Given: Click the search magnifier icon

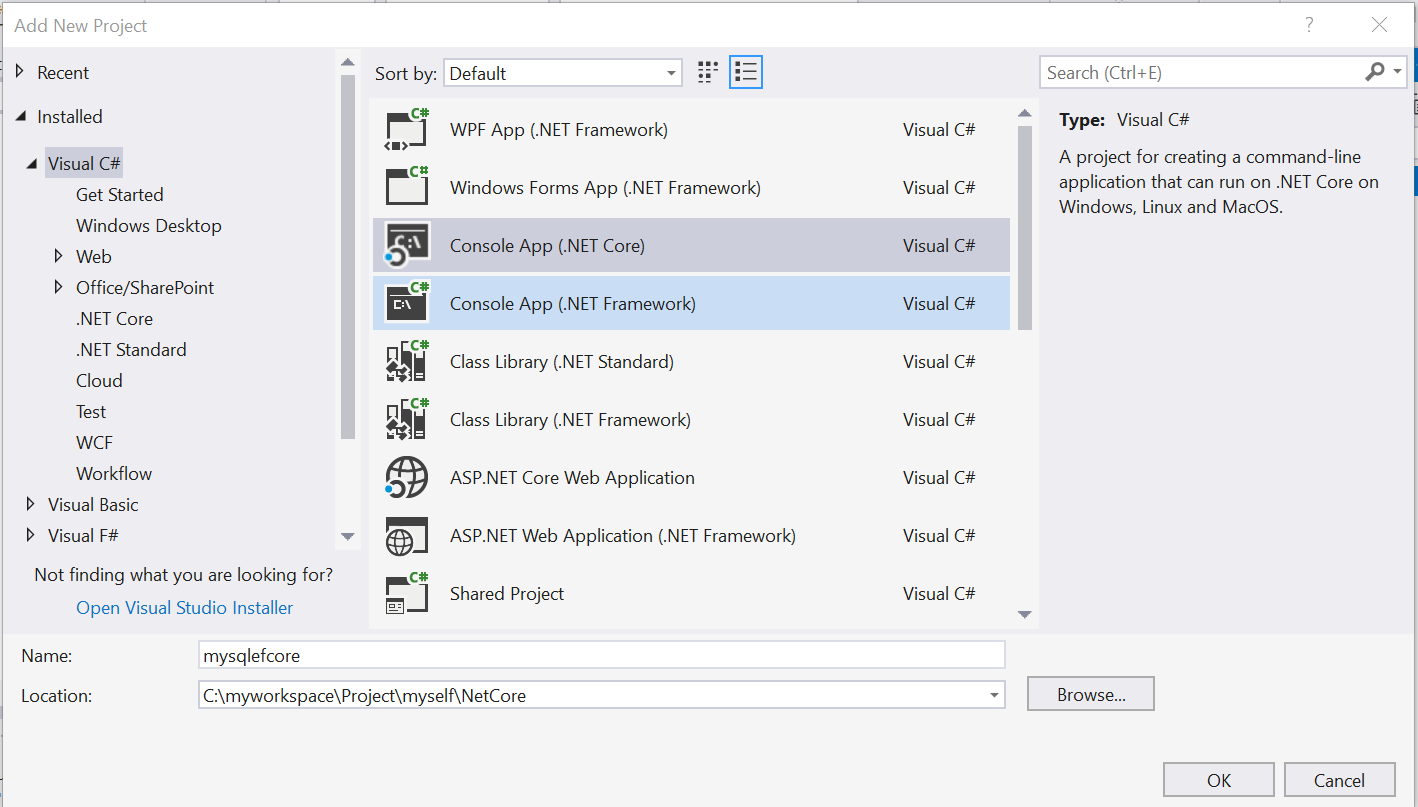Looking at the screenshot, I should (x=1376, y=72).
